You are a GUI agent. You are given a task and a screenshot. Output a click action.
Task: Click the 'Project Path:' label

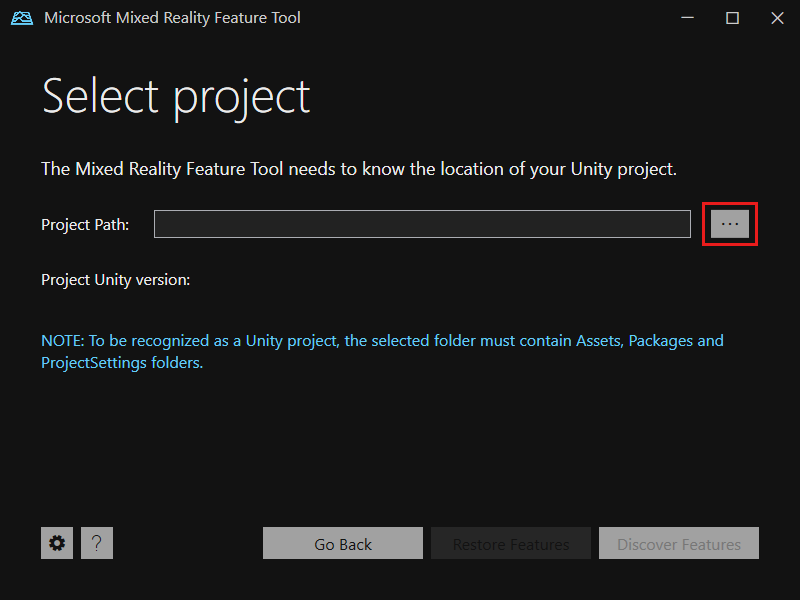(x=85, y=224)
